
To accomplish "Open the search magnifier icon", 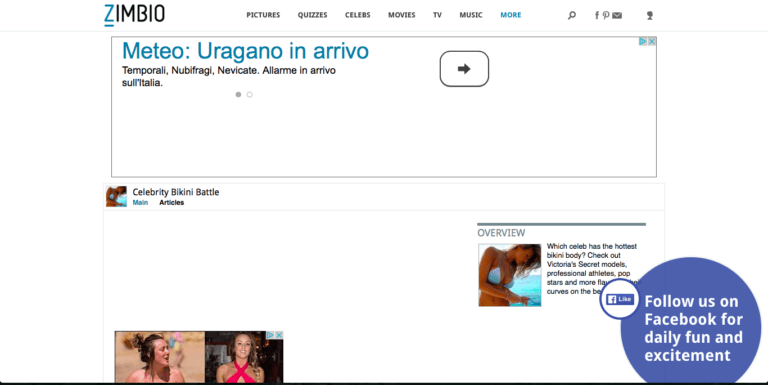I will click(572, 15).
